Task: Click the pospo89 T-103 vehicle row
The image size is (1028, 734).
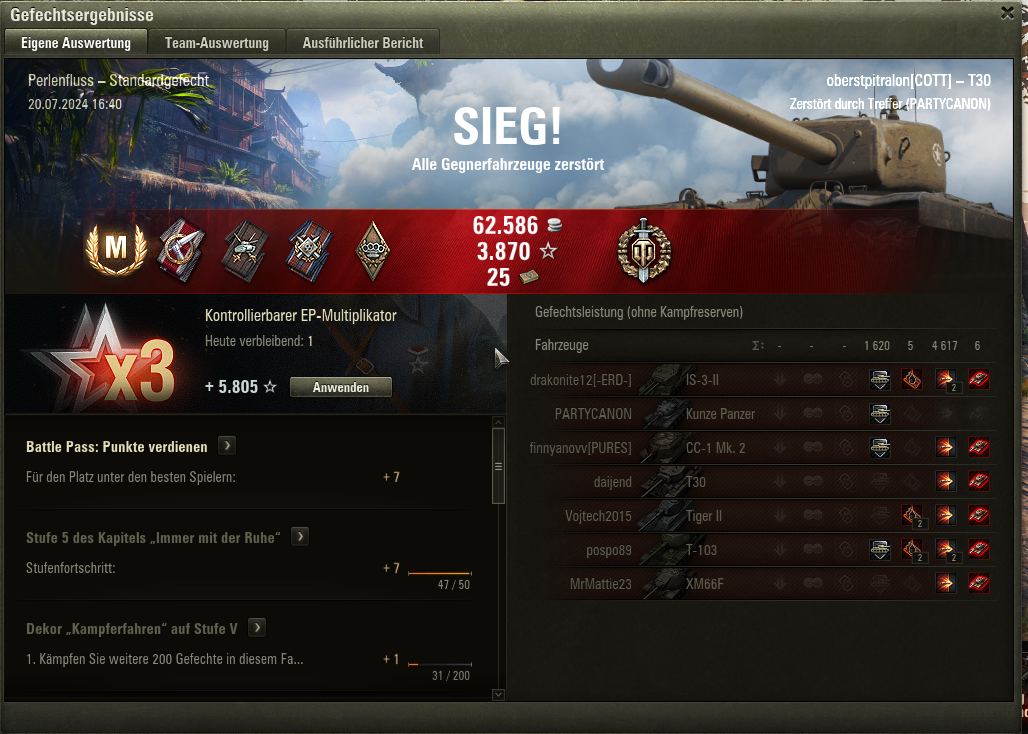Action: point(761,550)
